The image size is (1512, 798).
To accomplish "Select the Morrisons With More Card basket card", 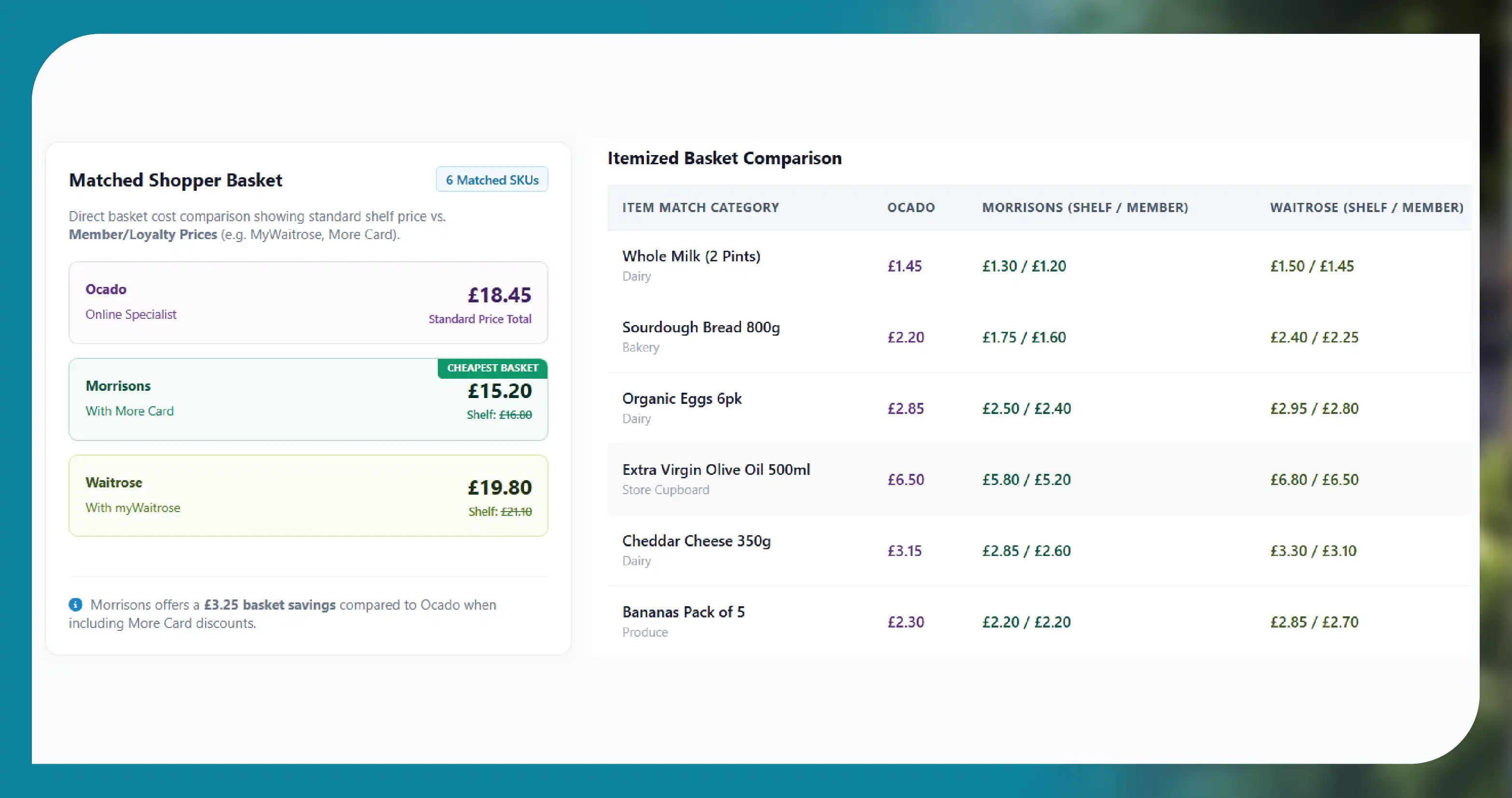I will (x=308, y=399).
